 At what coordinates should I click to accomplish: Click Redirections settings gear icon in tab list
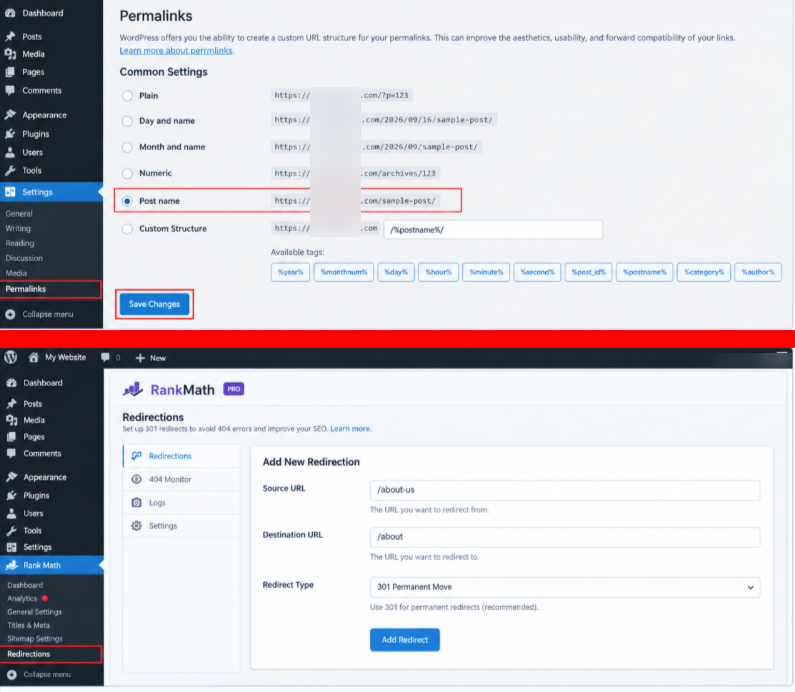click(136, 526)
